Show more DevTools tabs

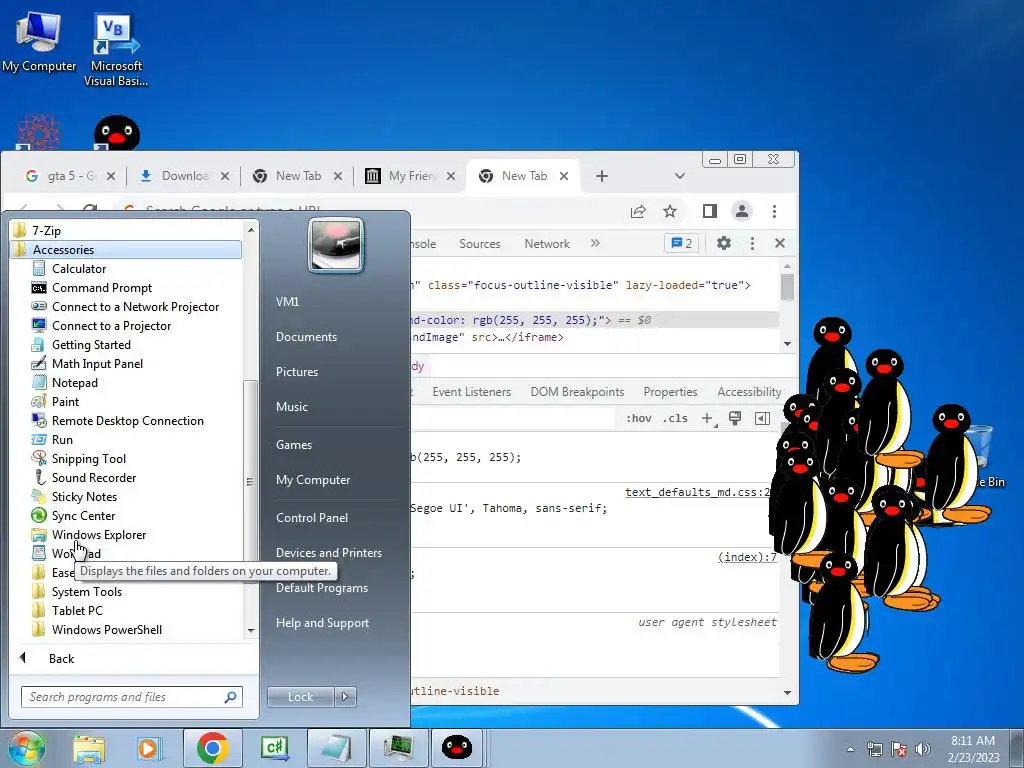coord(594,243)
